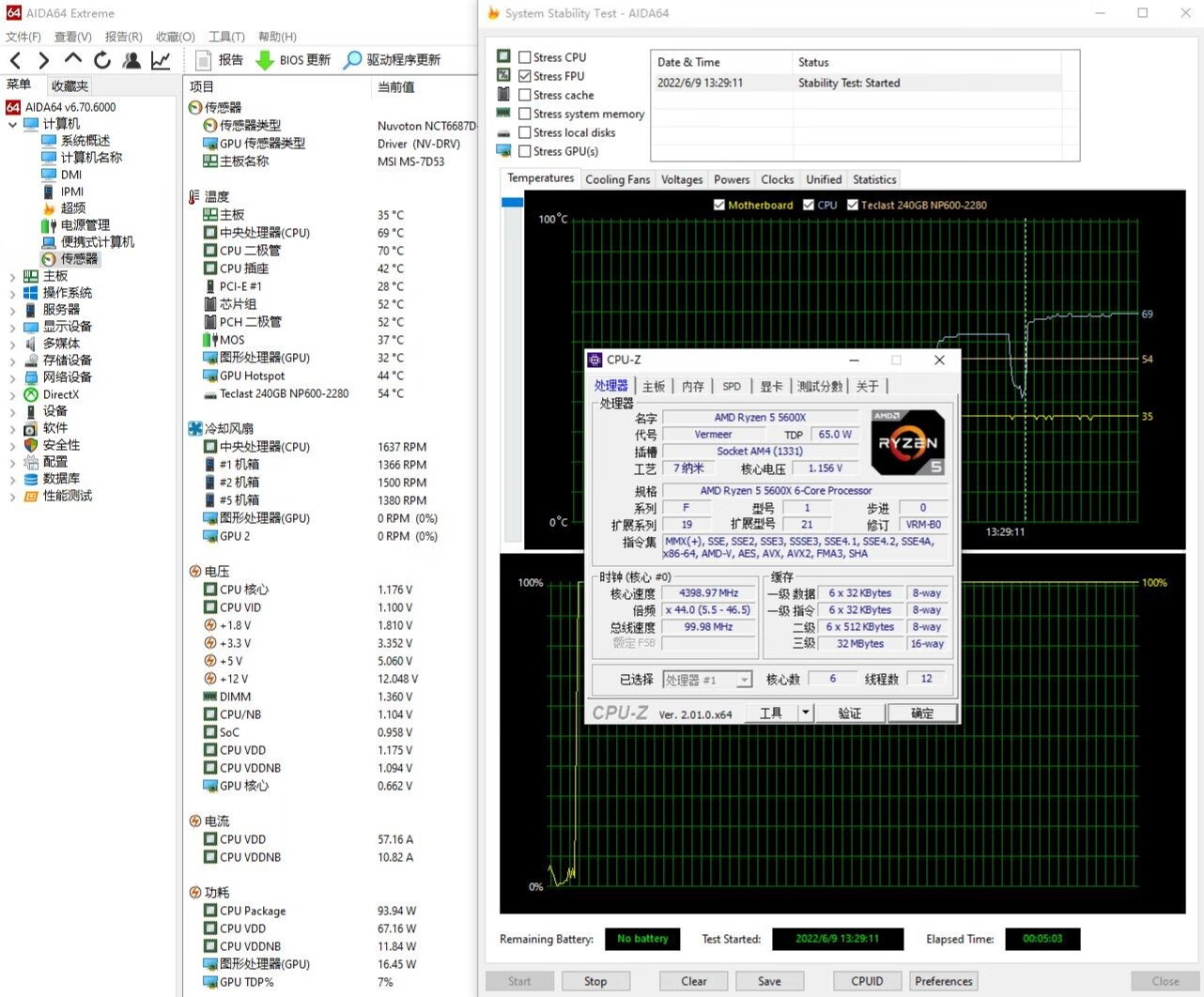Toggle the Motherboard temperature graph checkbox
The image size is (1204, 997).
tap(719, 205)
